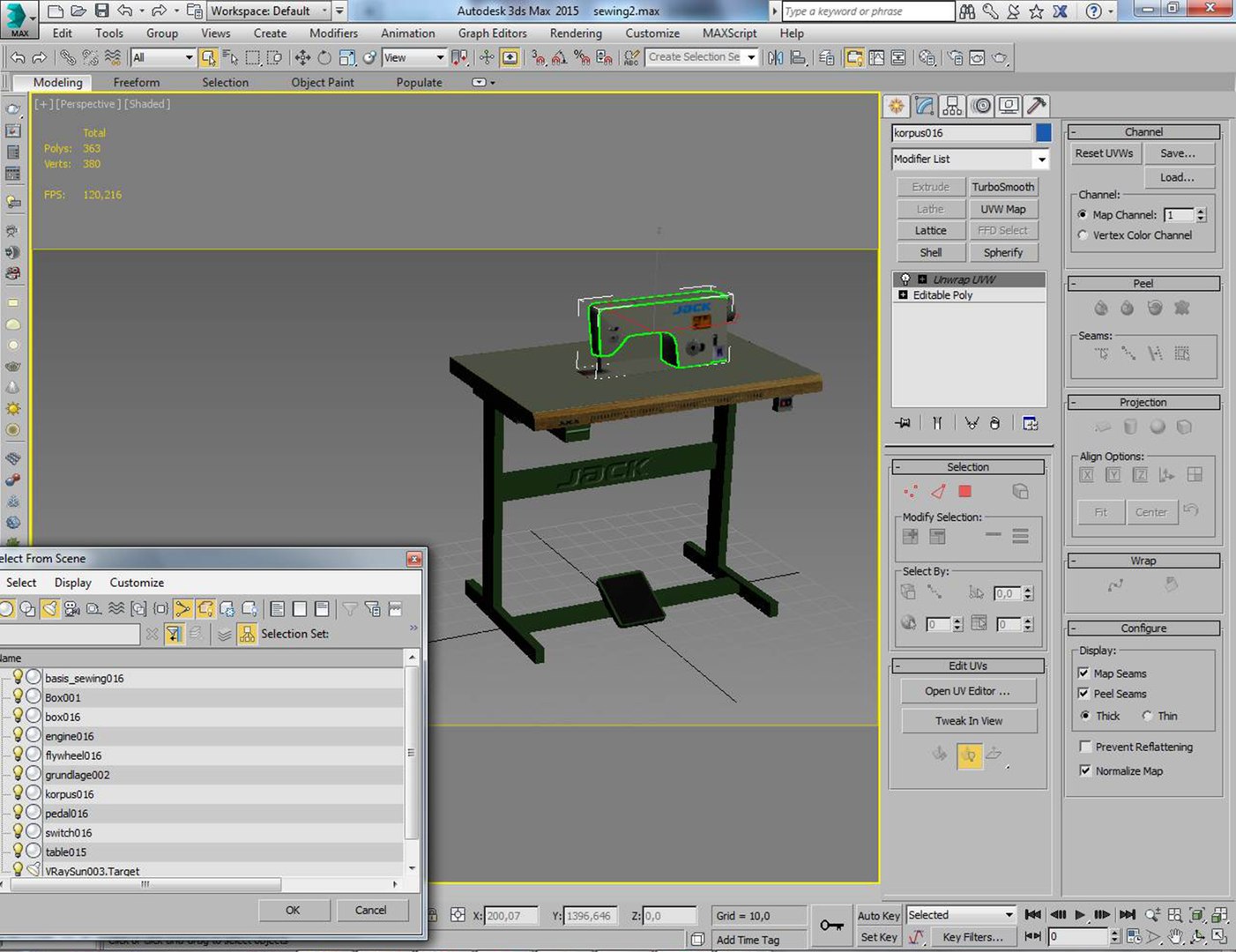Open the Modify command panel tab
The height and width of the screenshot is (952, 1236).
tap(924, 106)
